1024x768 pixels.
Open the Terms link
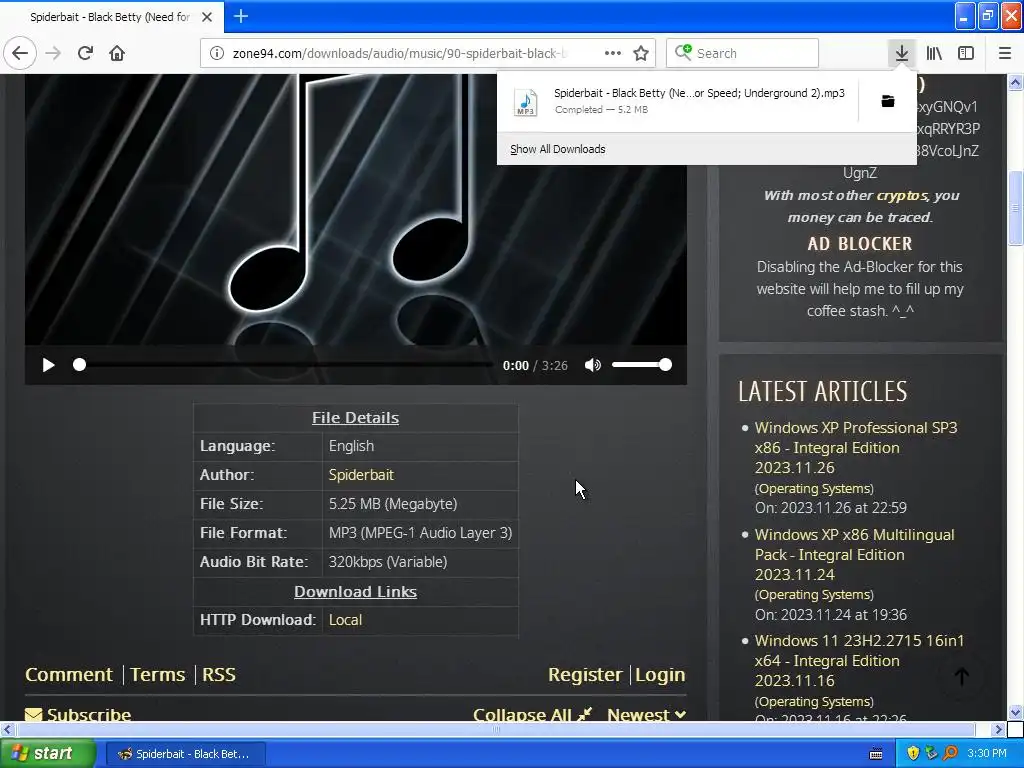[157, 675]
